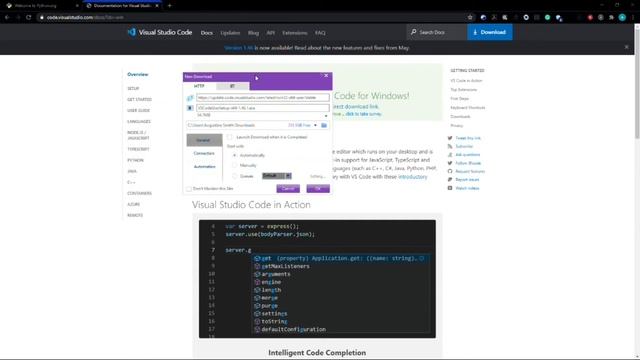This screenshot has height=360, width=640.
Task: Select the Queue start option
Action: coord(234,176)
